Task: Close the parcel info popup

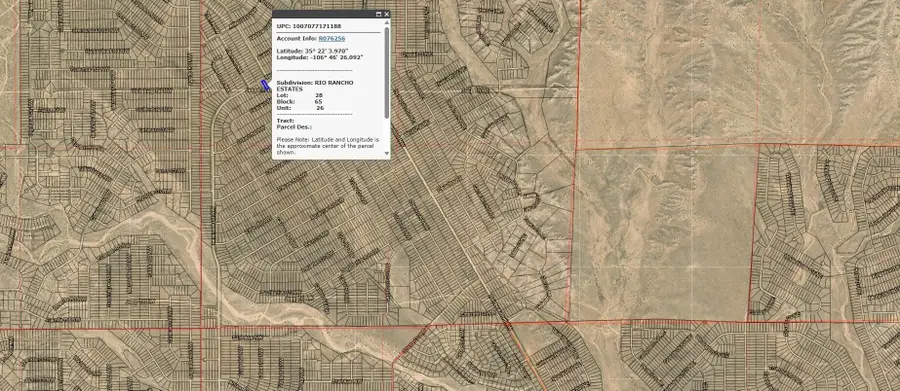Action: click(x=386, y=14)
